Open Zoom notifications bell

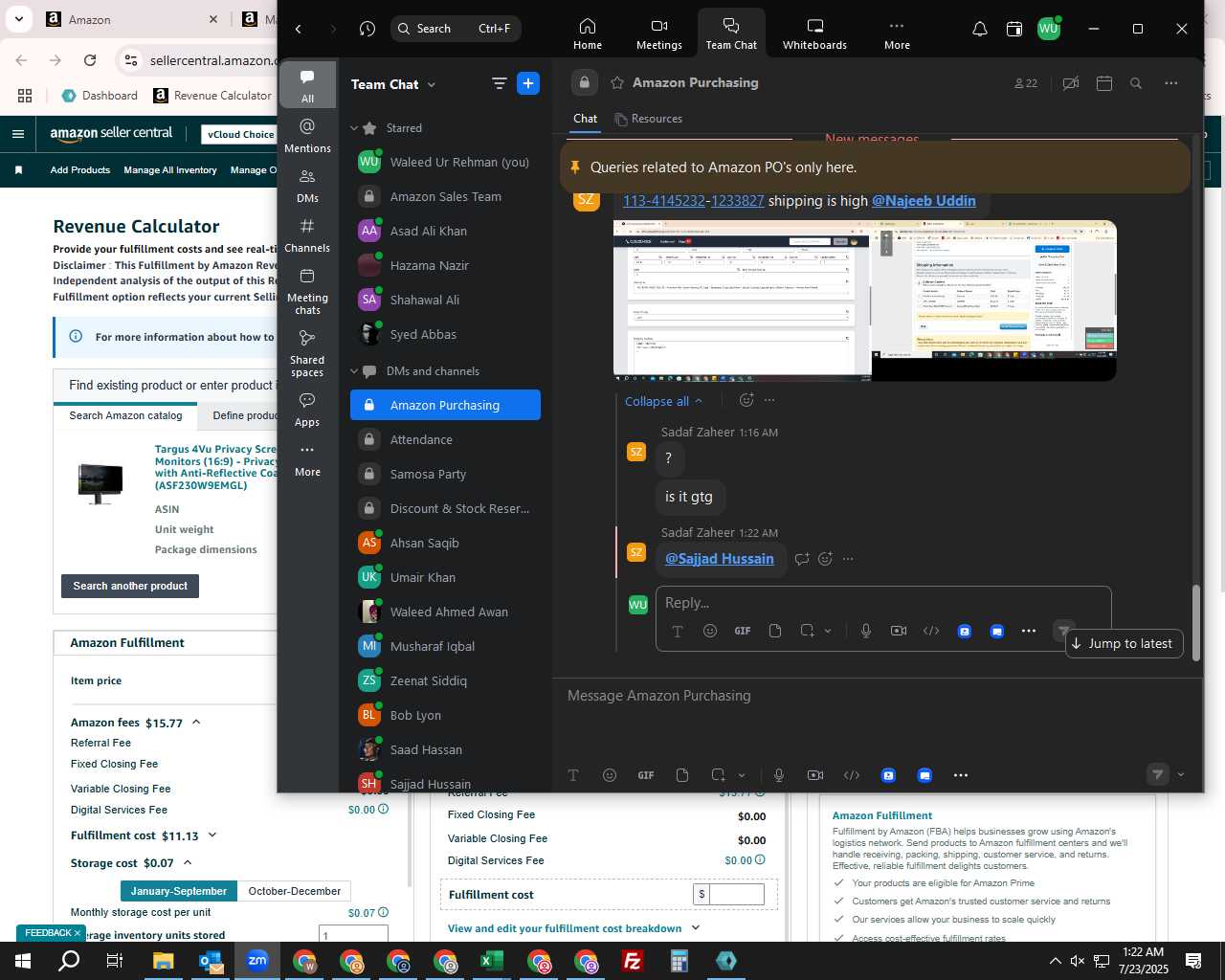(980, 29)
